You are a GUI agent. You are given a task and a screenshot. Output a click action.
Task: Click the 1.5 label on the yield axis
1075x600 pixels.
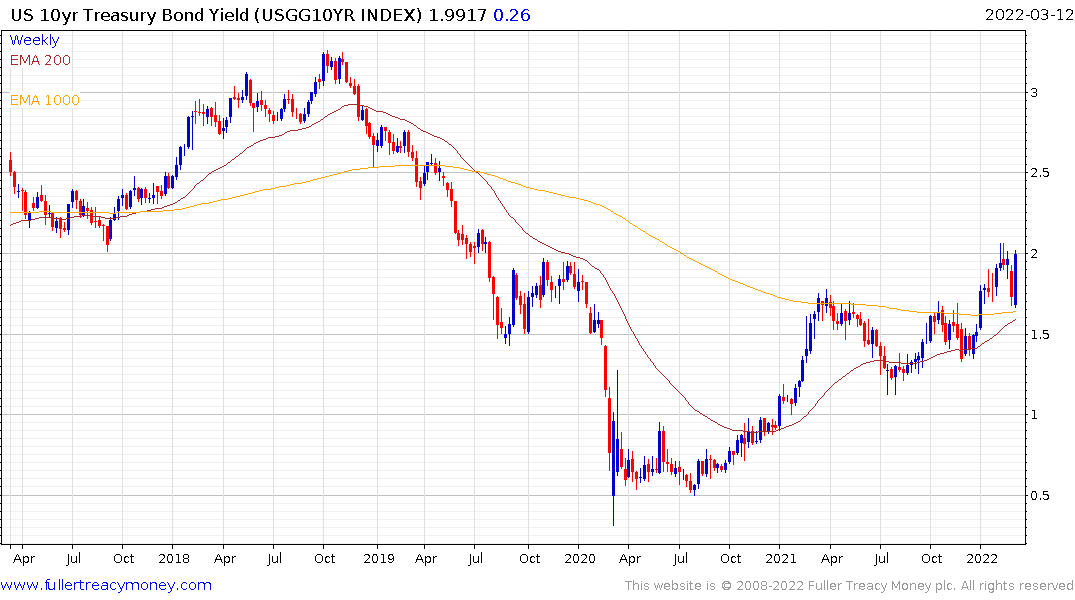[1040, 335]
